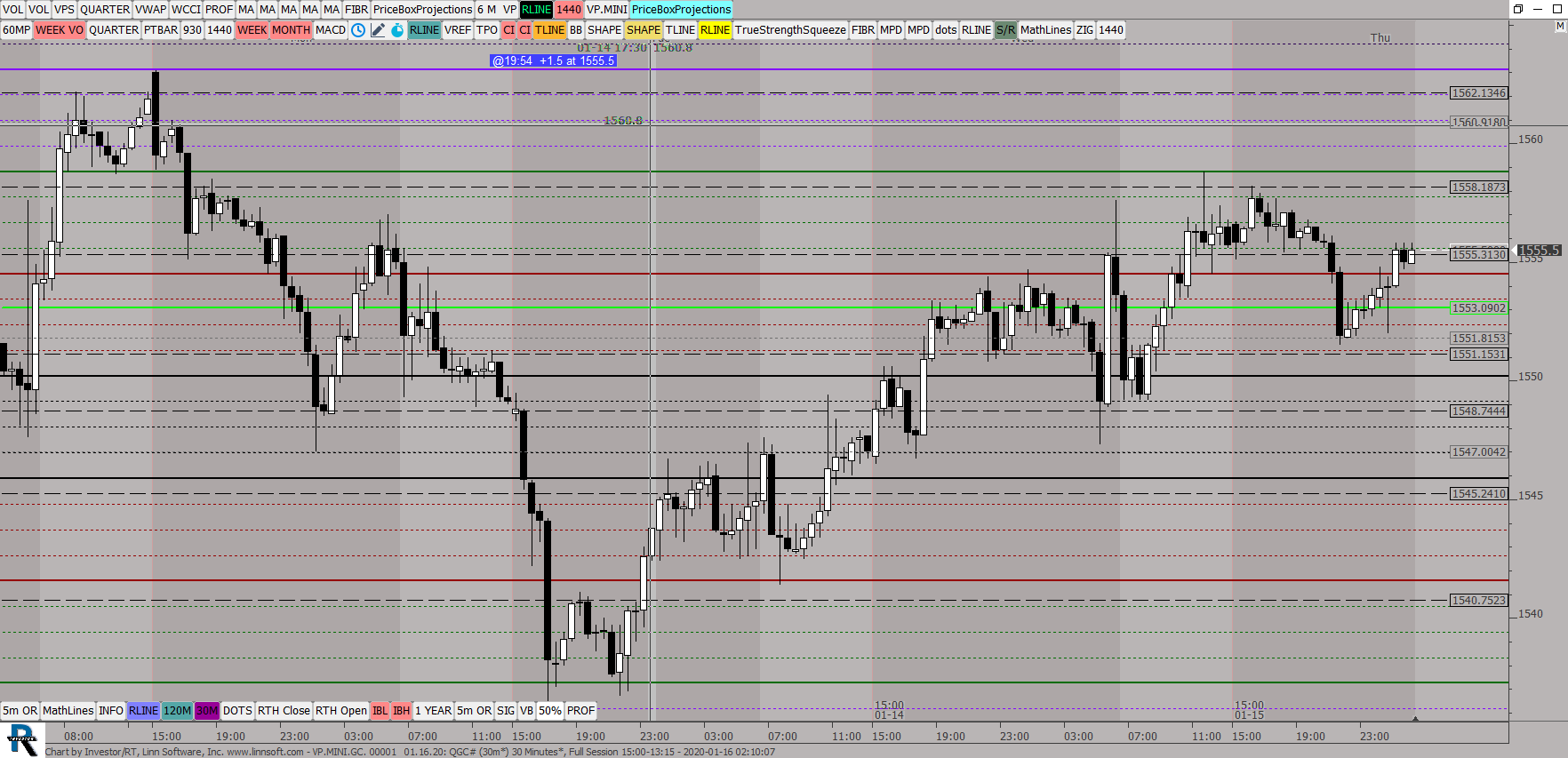The width and height of the screenshot is (1568, 758).
Task: Click the blue clock icon in toolbar
Action: pos(358,30)
